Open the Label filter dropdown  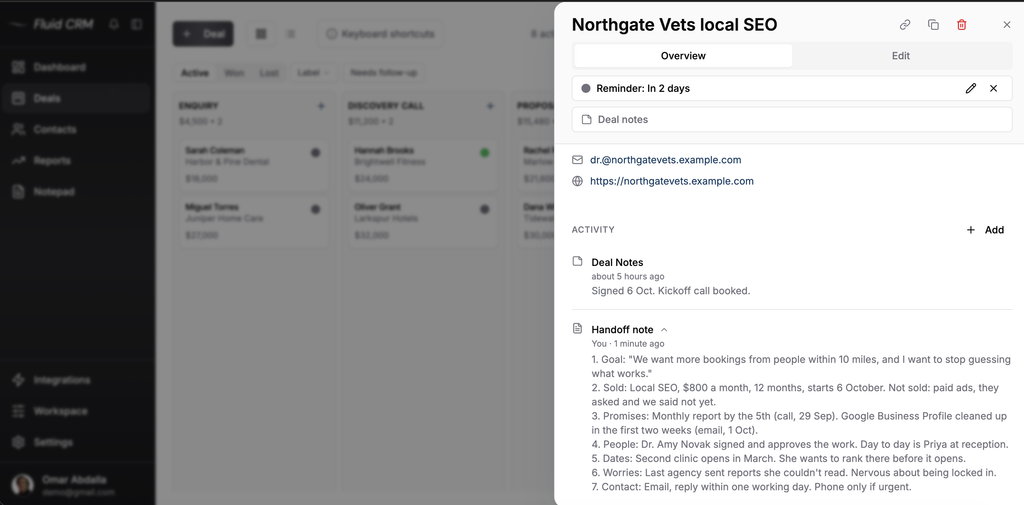pos(313,73)
